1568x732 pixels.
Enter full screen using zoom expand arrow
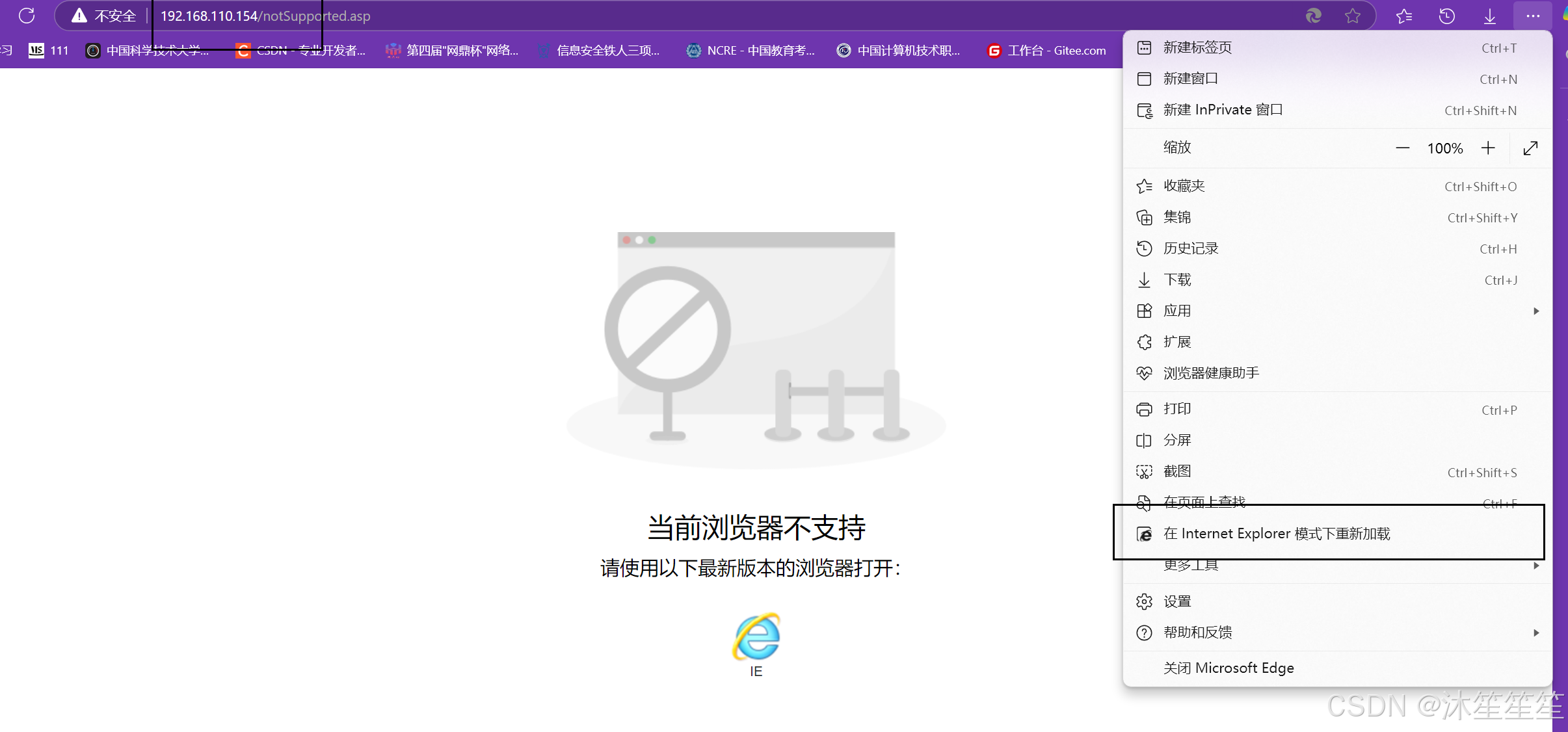coord(1530,148)
